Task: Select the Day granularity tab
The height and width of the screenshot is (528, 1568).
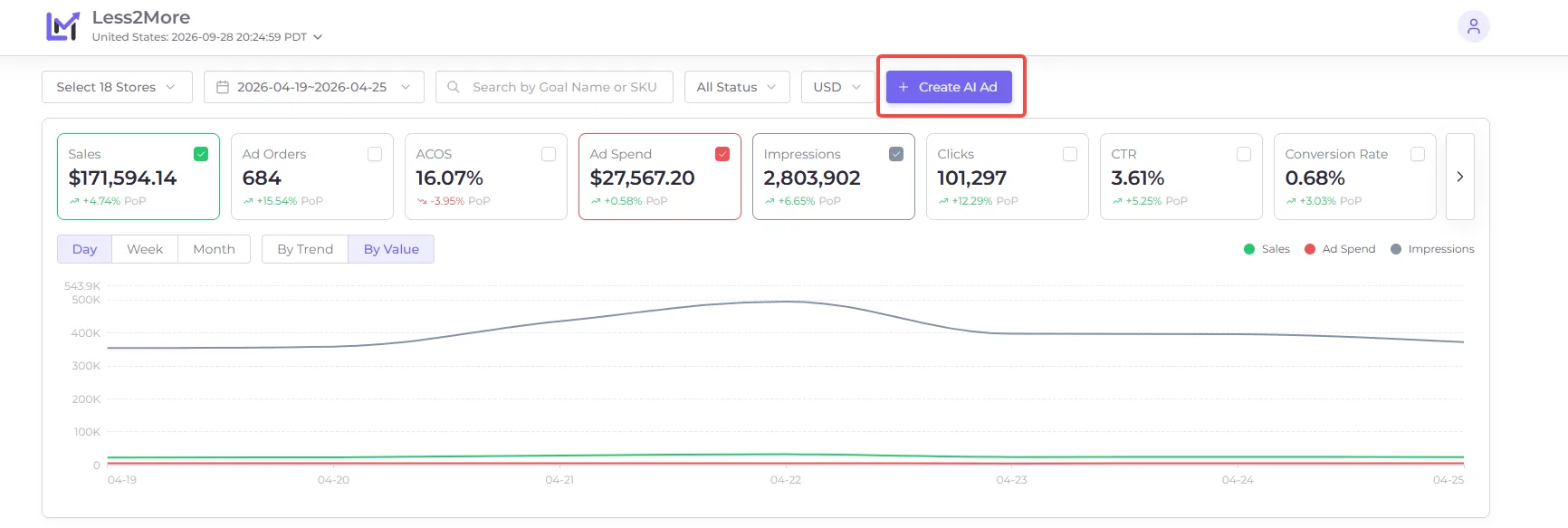Action: [84, 249]
